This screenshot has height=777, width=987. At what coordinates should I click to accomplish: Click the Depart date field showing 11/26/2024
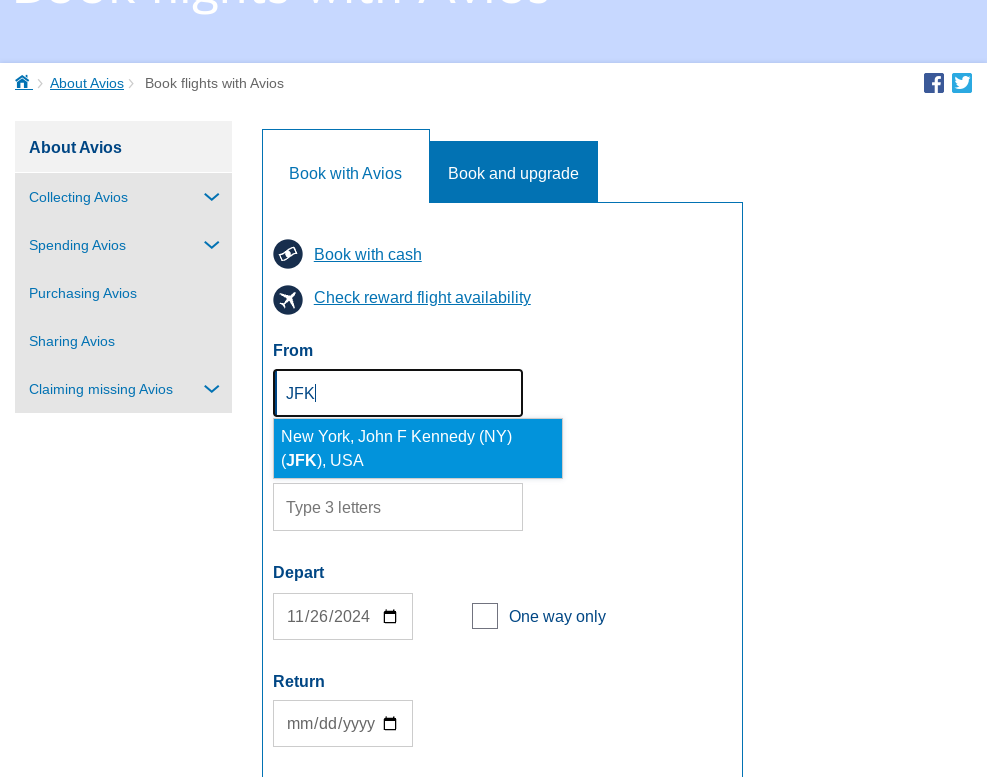[x=343, y=616]
